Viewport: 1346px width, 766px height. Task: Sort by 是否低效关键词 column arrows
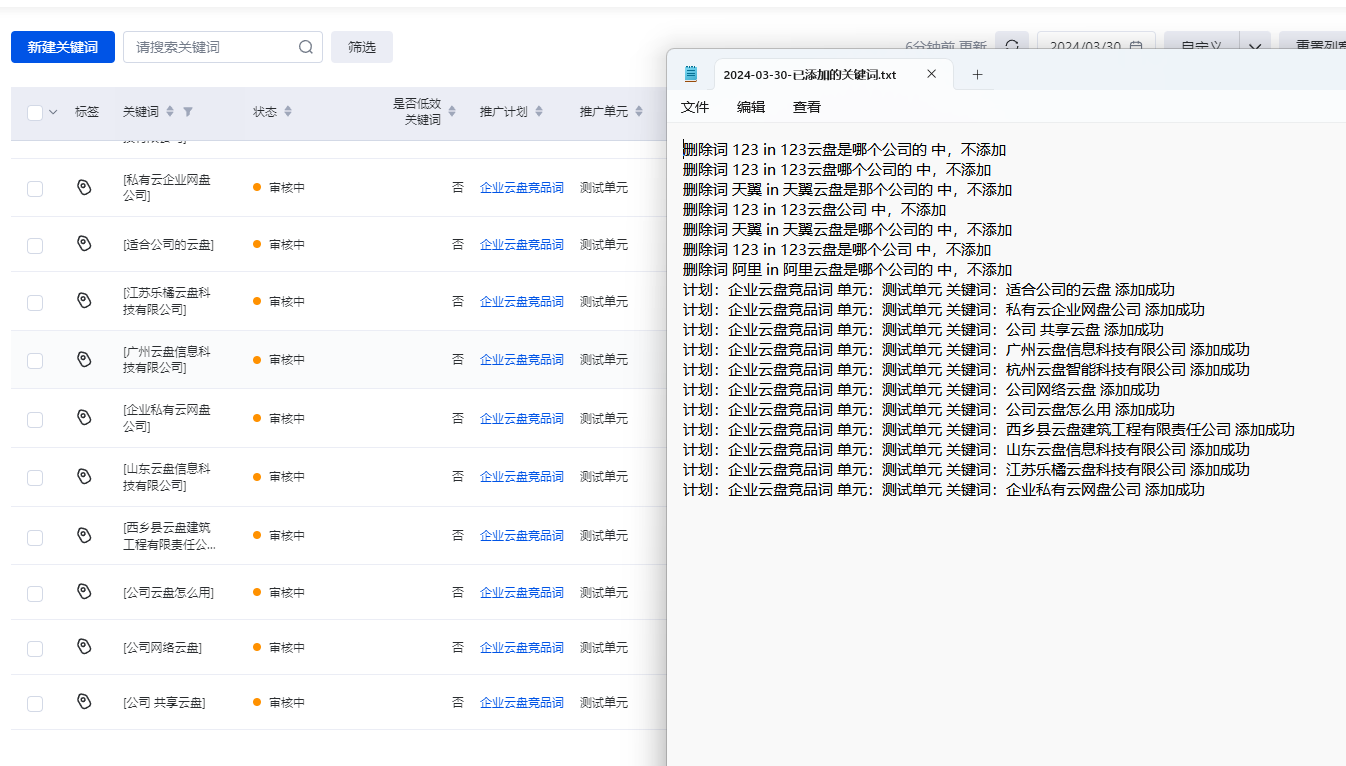coord(452,112)
